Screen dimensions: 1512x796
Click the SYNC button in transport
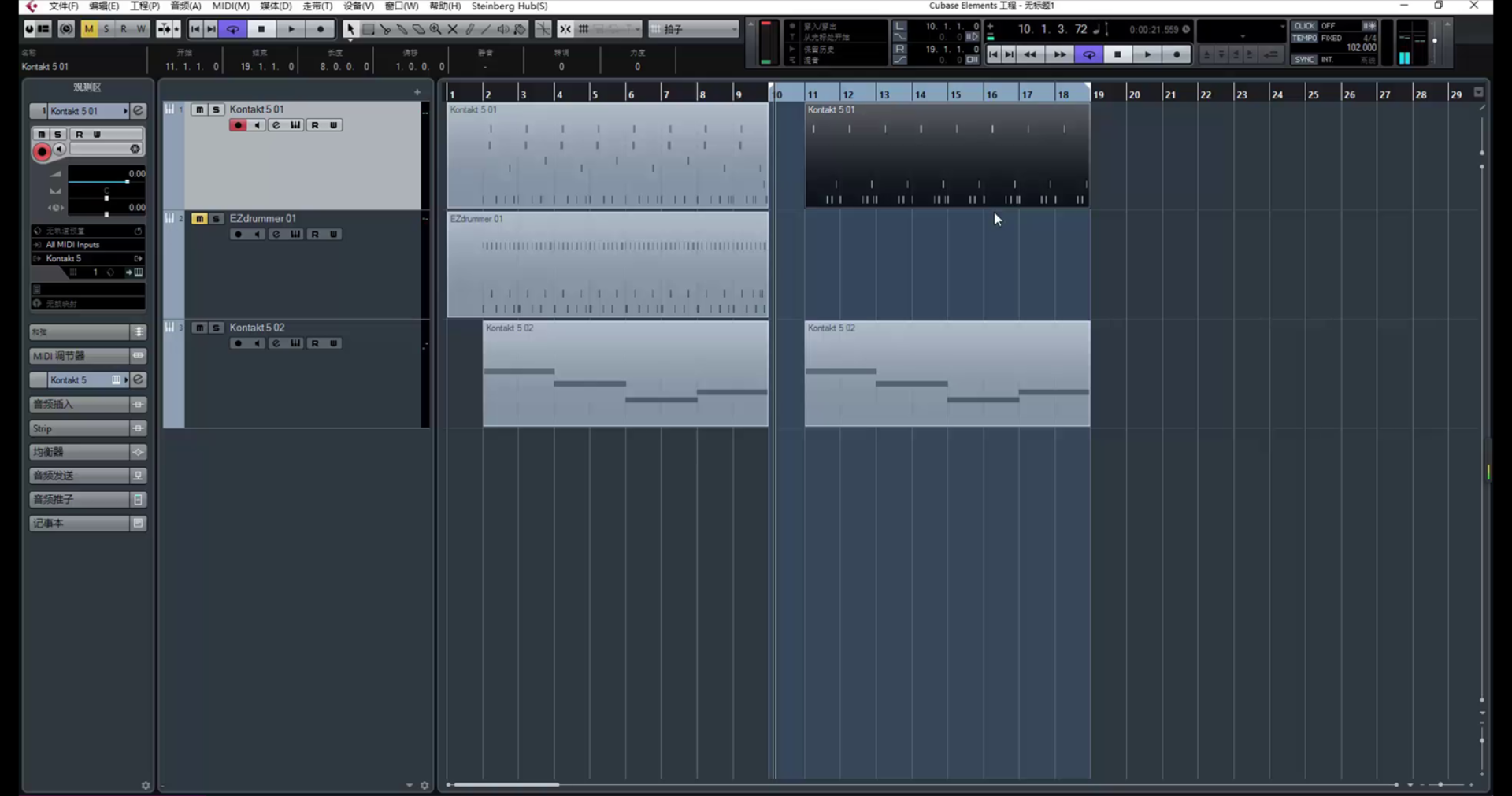[x=1304, y=60]
